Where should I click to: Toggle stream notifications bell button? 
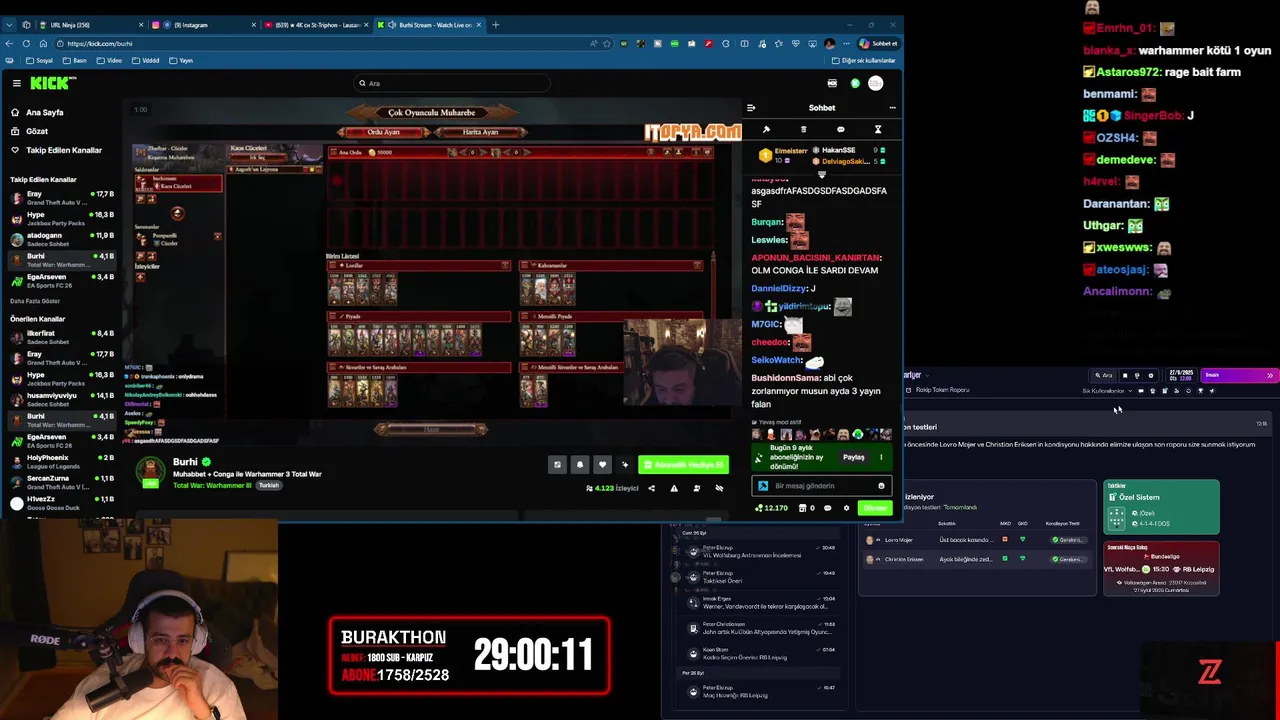point(579,464)
